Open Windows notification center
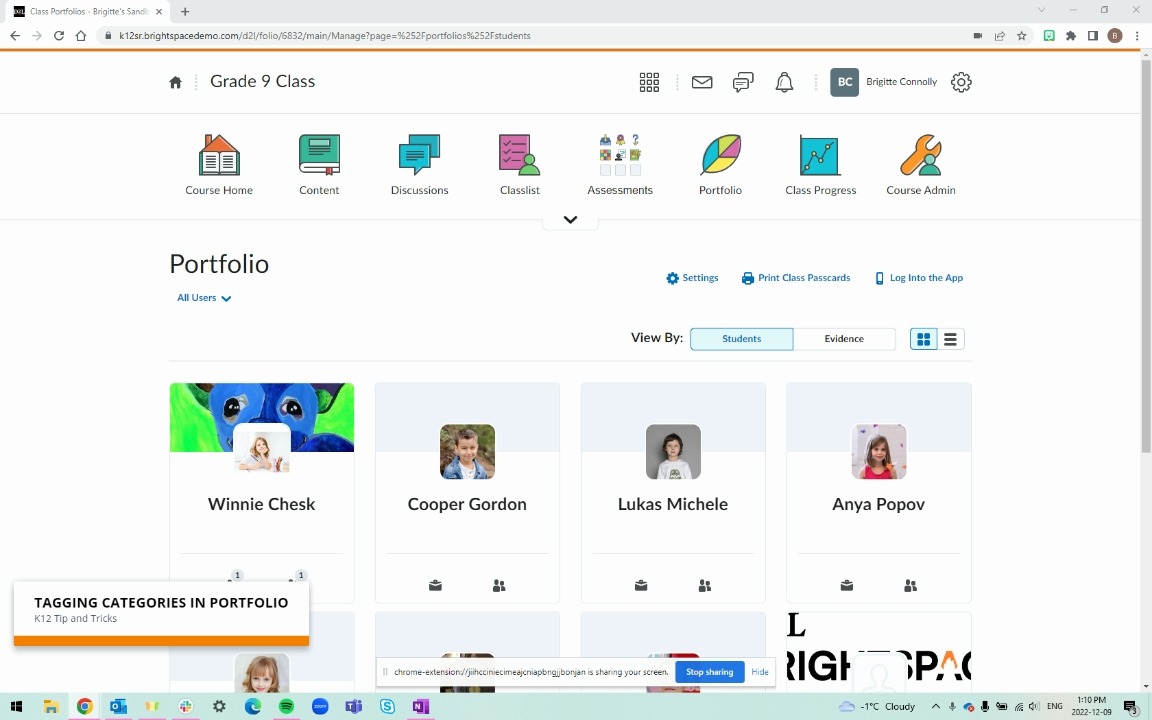The height and width of the screenshot is (720, 1152). tap(1131, 707)
